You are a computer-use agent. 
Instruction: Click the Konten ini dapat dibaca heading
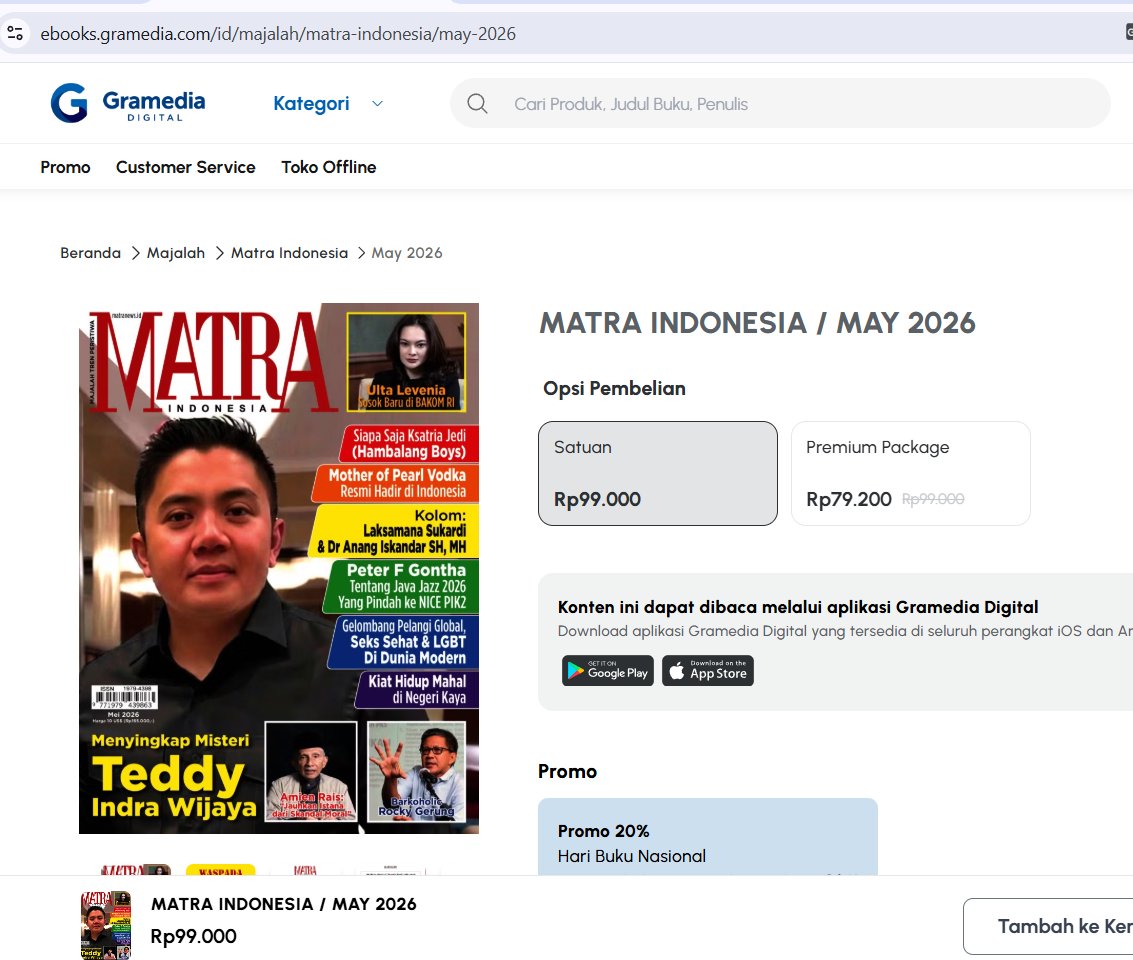click(x=798, y=607)
